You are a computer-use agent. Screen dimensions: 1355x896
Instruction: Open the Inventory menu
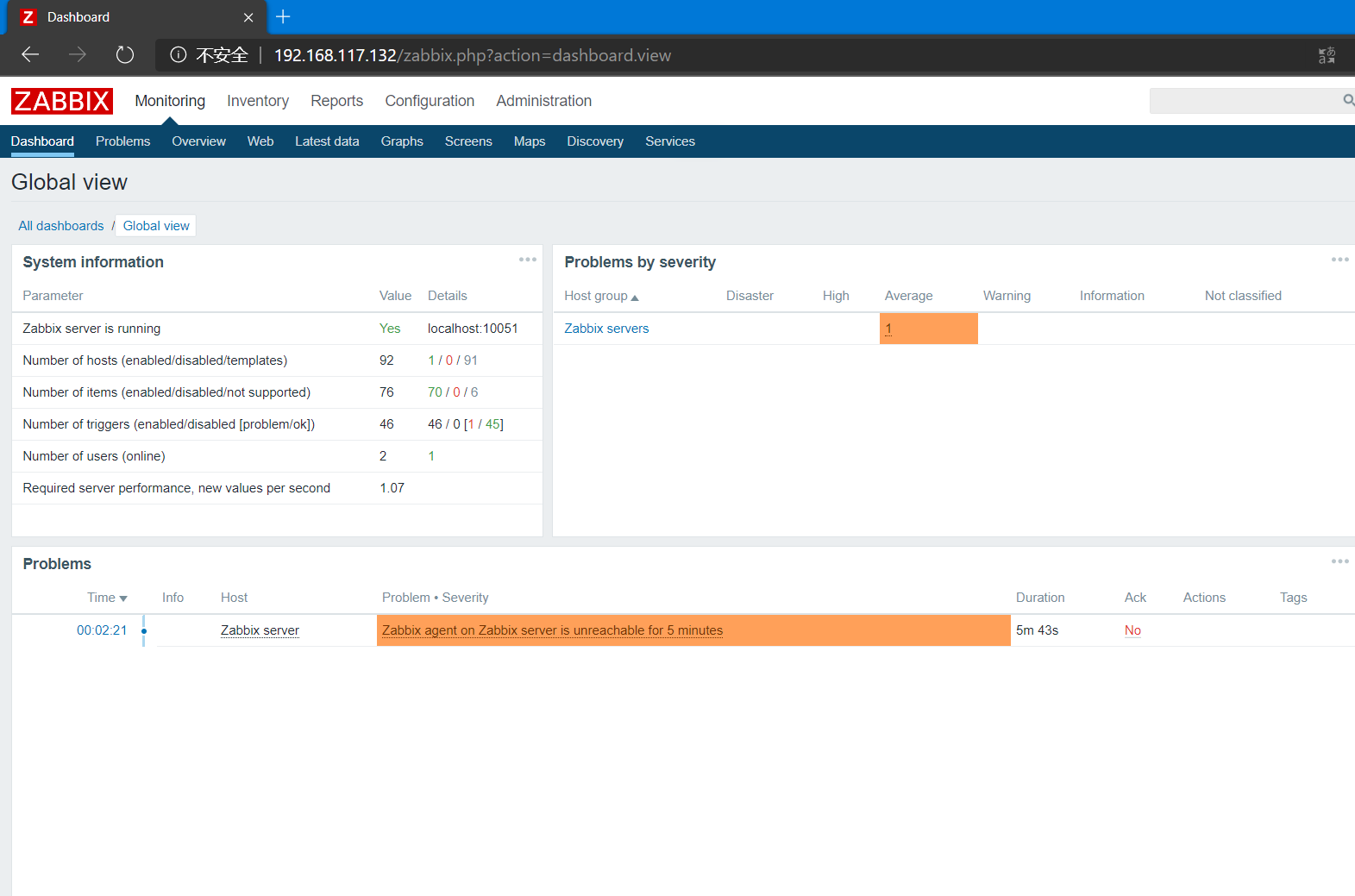click(x=258, y=101)
